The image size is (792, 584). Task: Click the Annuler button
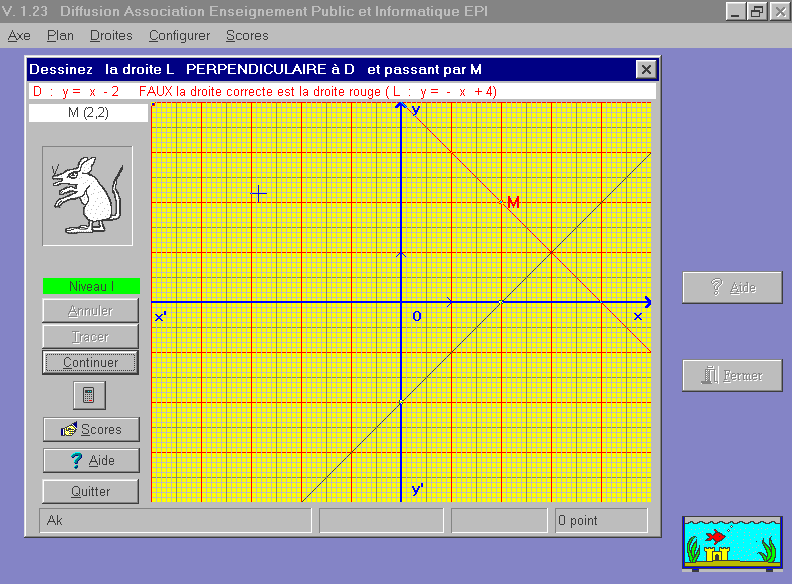point(90,311)
